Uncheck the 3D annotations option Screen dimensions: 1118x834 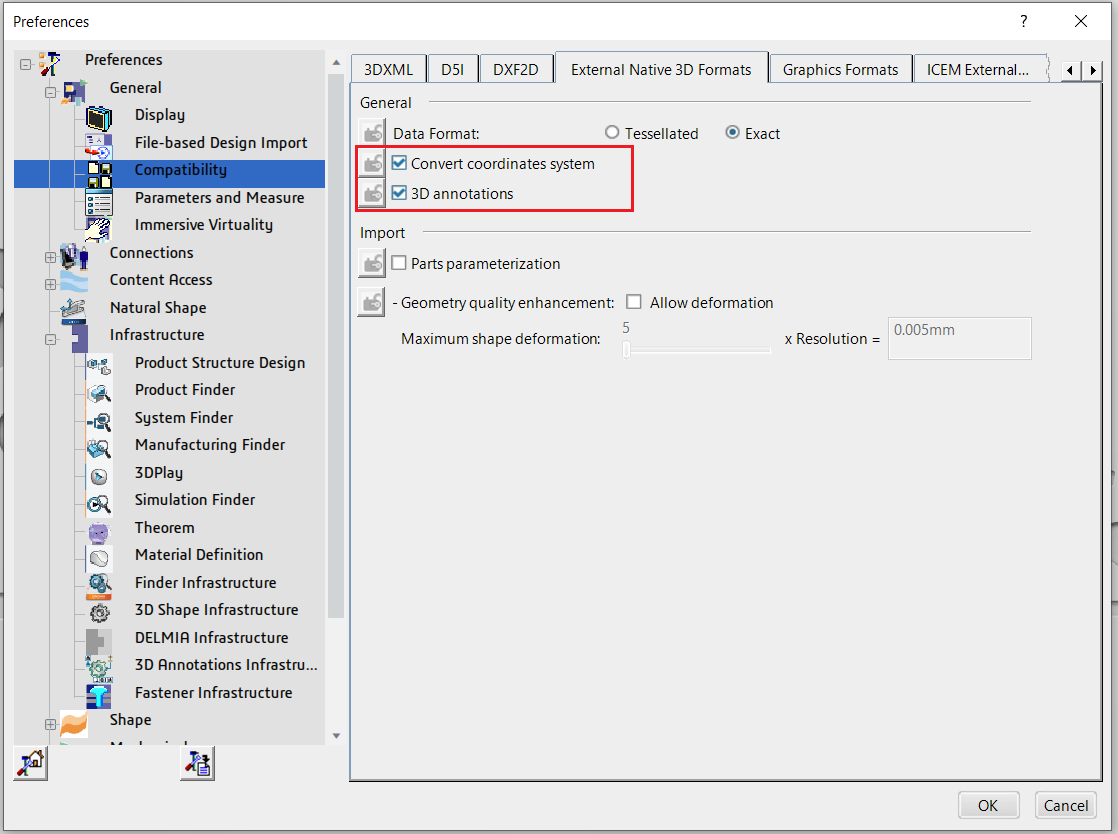coord(399,192)
